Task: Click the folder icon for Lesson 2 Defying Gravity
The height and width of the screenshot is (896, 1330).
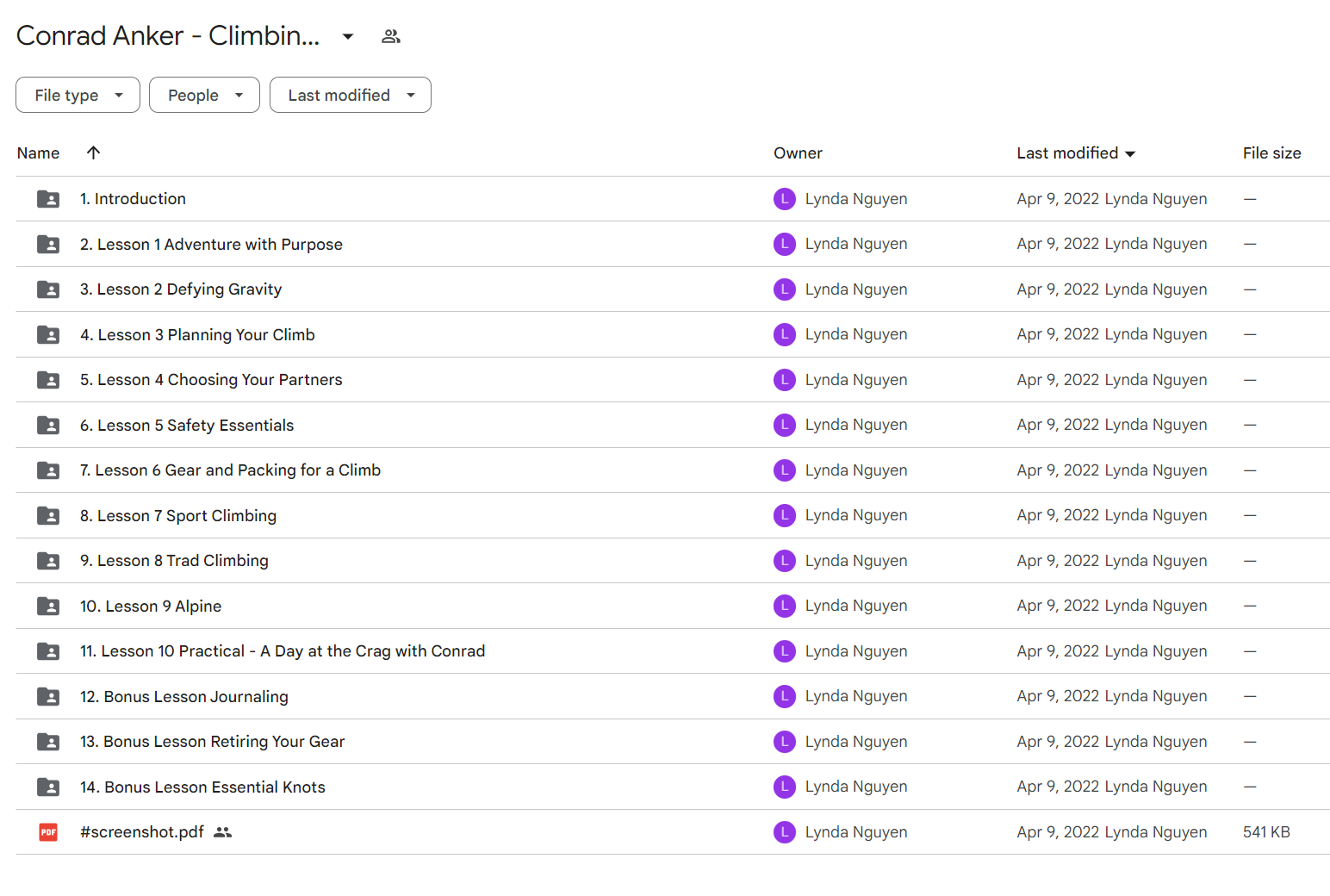Action: (x=48, y=289)
